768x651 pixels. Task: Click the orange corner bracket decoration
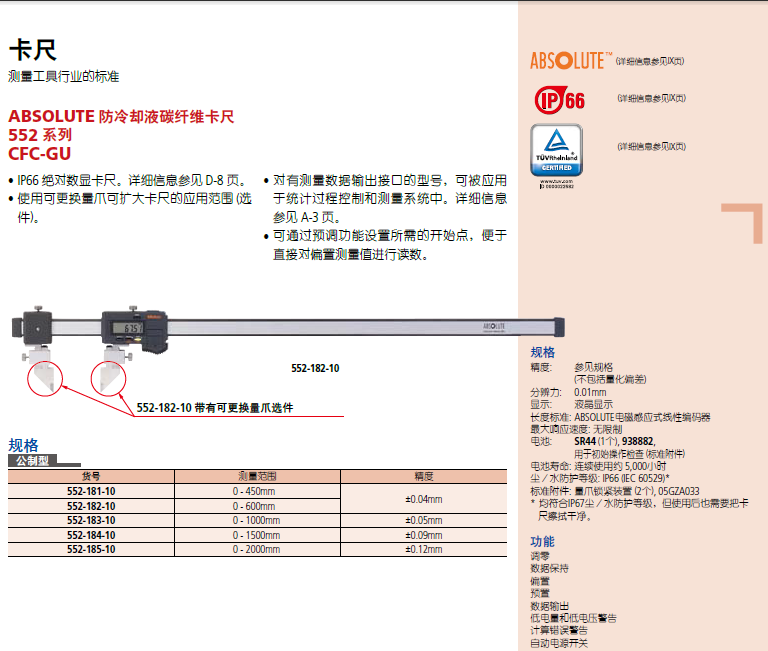(745, 222)
